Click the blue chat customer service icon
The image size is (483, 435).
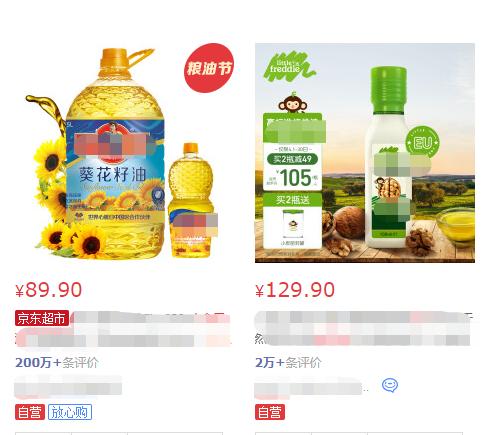(390, 385)
